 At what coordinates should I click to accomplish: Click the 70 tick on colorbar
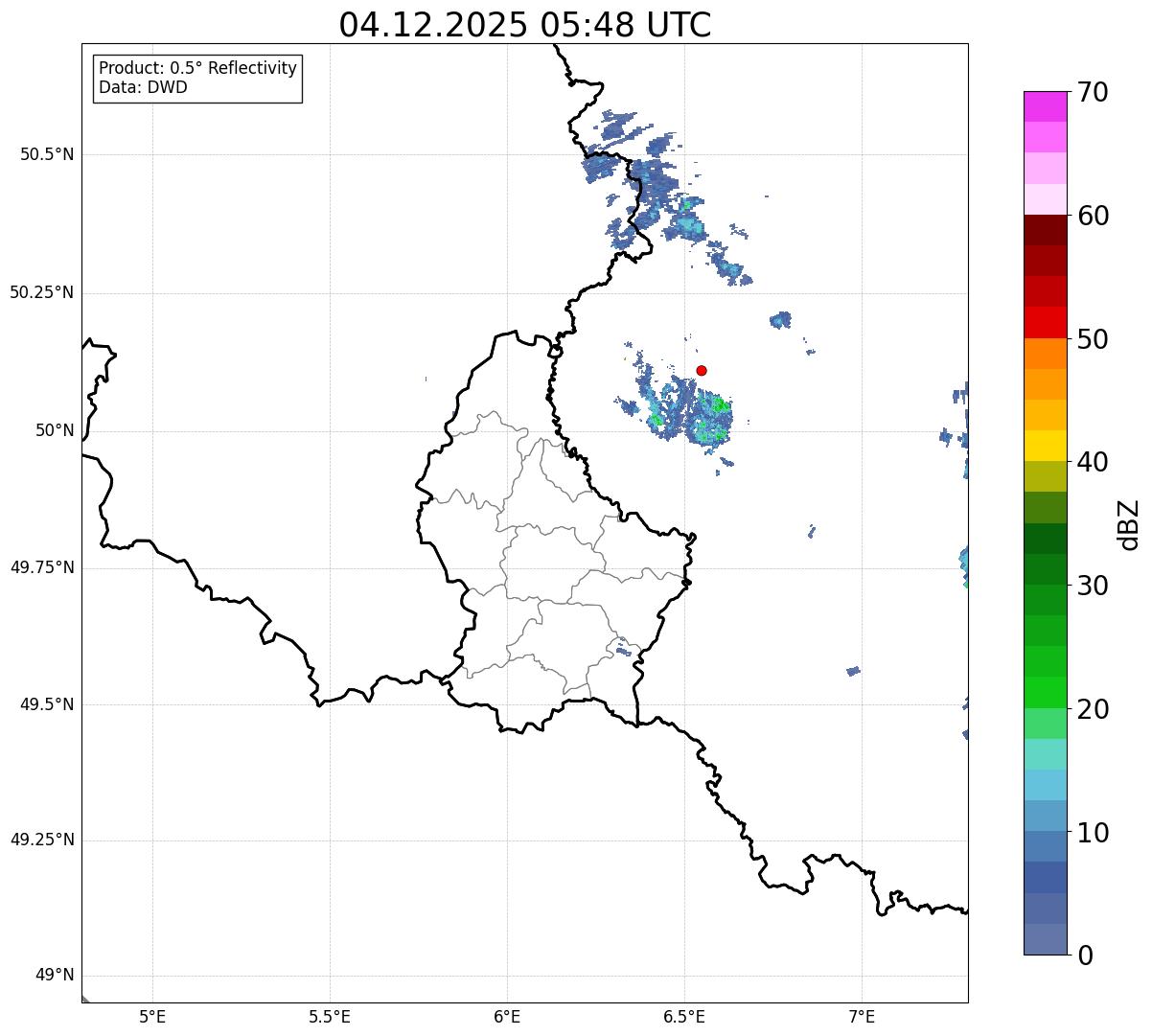click(x=1093, y=92)
